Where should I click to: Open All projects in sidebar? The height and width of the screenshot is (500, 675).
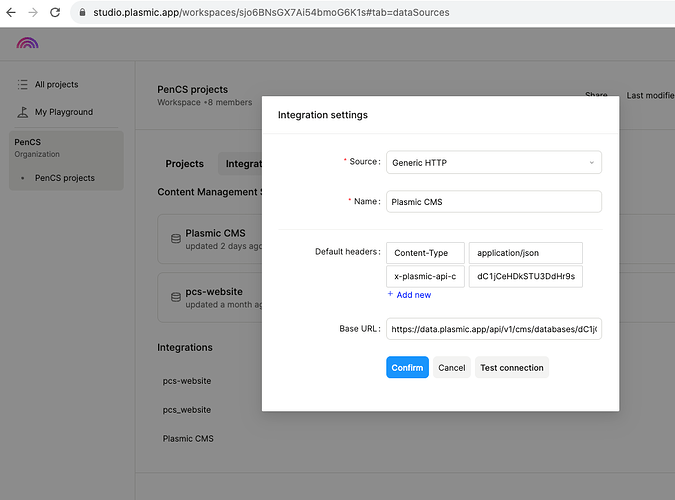(x=56, y=85)
